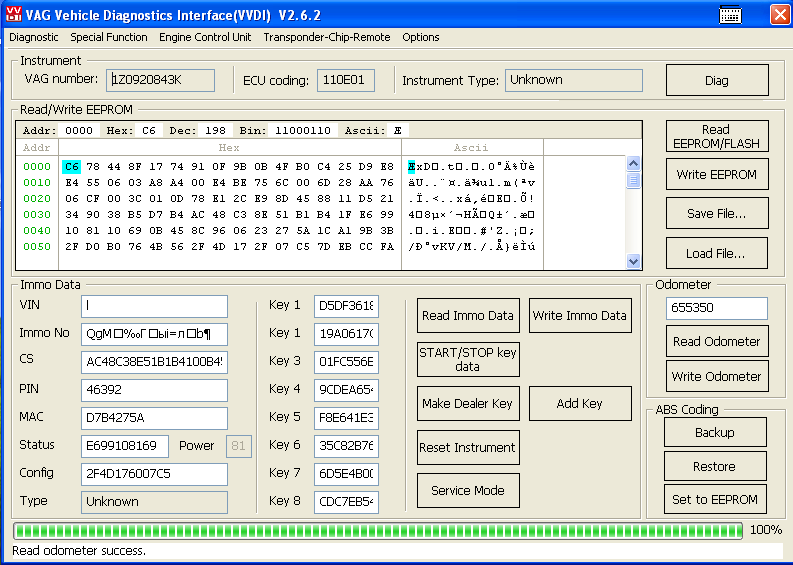
Task: Click the Read Immo Data button
Action: [468, 316]
